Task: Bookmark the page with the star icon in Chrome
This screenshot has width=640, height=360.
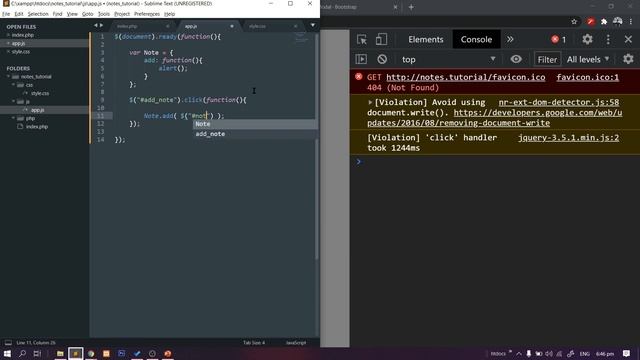Action: click(x=574, y=22)
